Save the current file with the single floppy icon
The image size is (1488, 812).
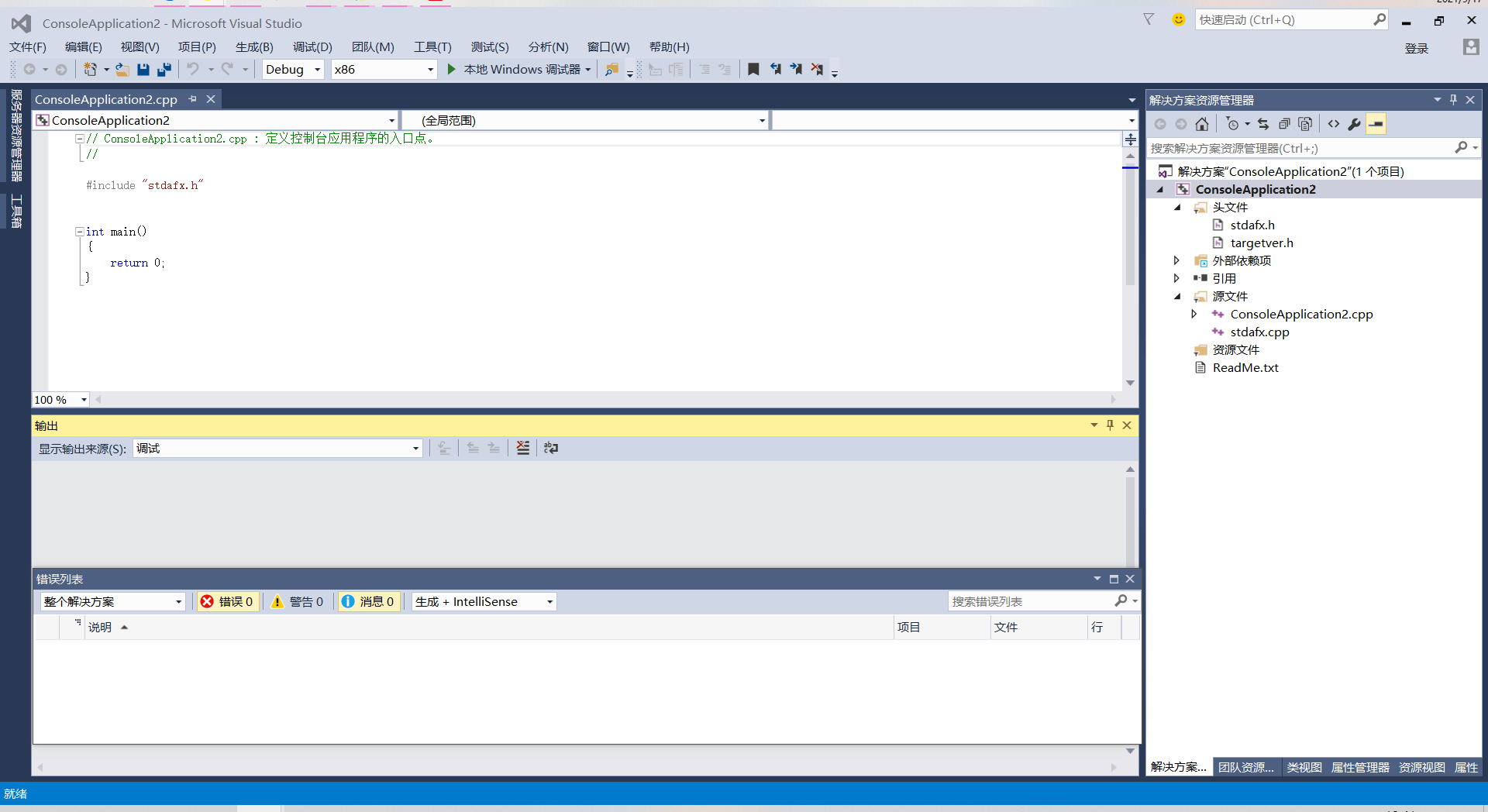pyautogui.click(x=143, y=70)
